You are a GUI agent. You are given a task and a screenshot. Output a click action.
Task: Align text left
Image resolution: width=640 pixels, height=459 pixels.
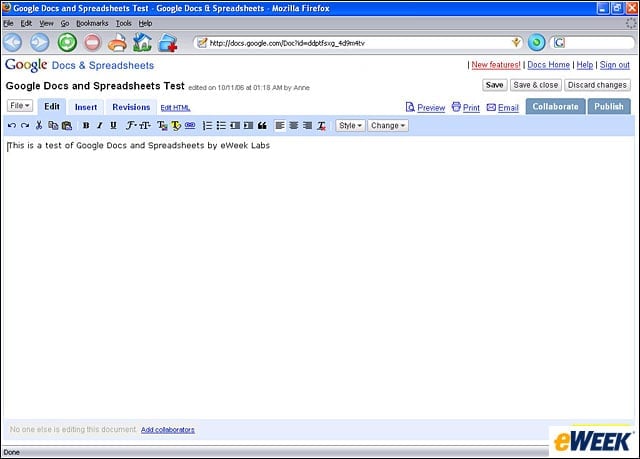pyautogui.click(x=280, y=126)
